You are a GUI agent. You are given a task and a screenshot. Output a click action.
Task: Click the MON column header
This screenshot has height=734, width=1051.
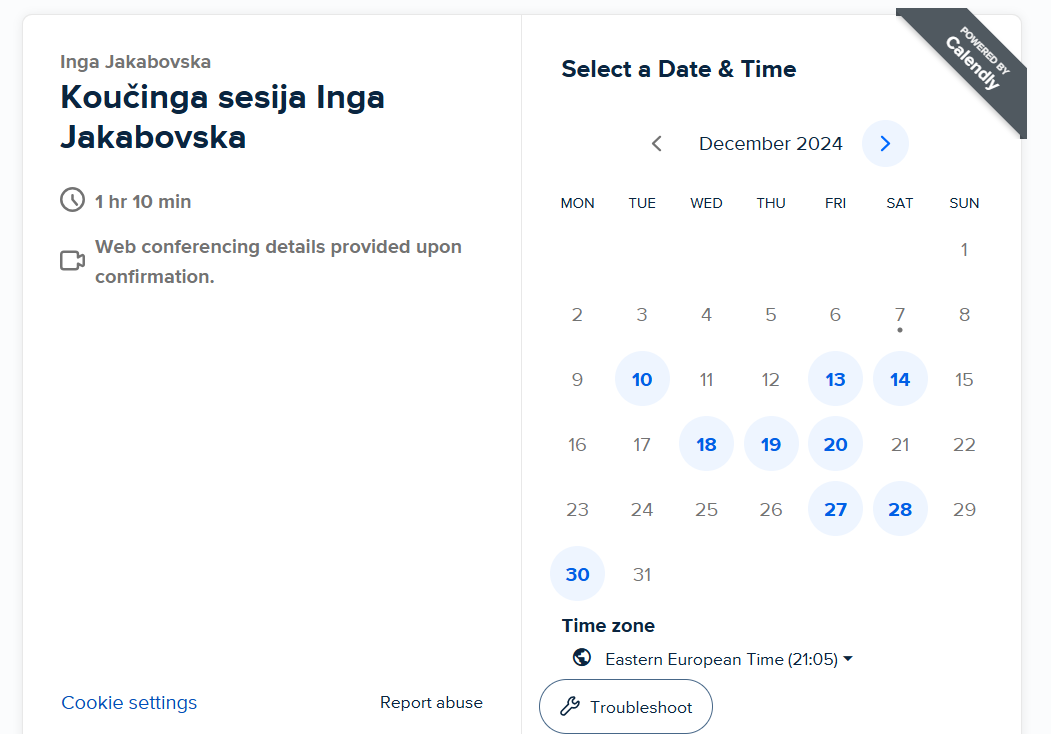point(578,203)
